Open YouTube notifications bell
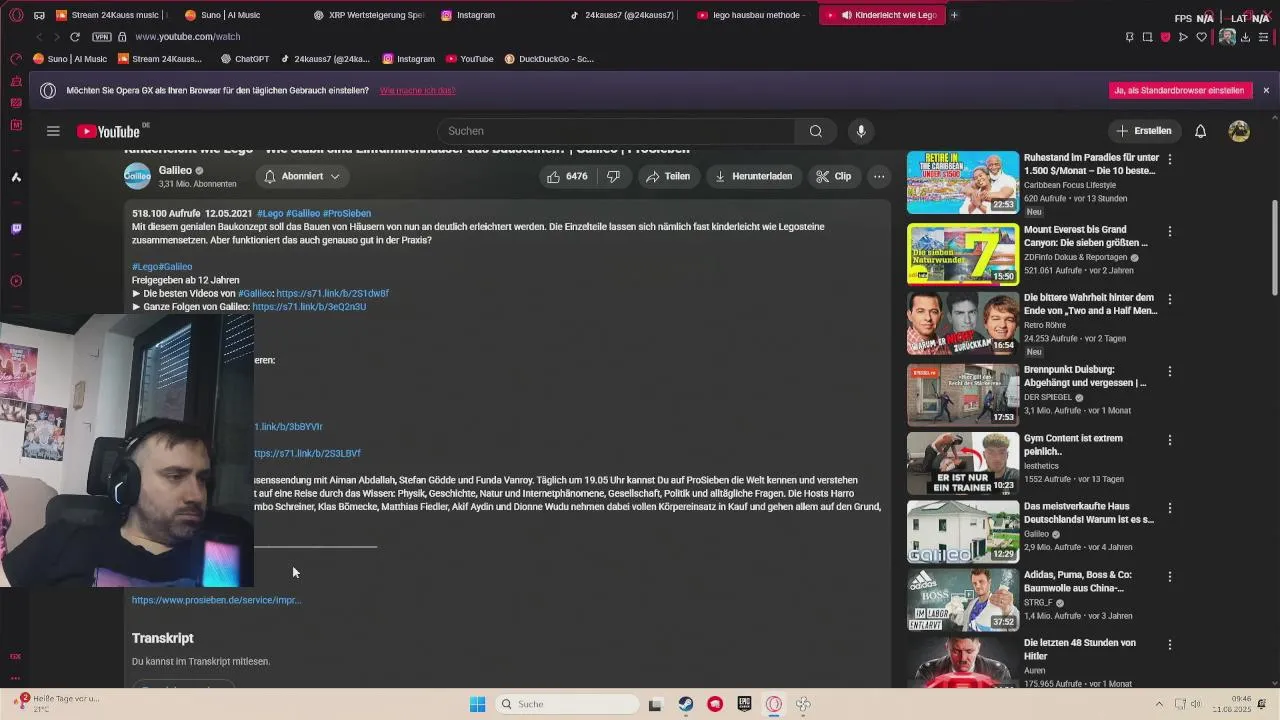1280x720 pixels. point(1200,131)
